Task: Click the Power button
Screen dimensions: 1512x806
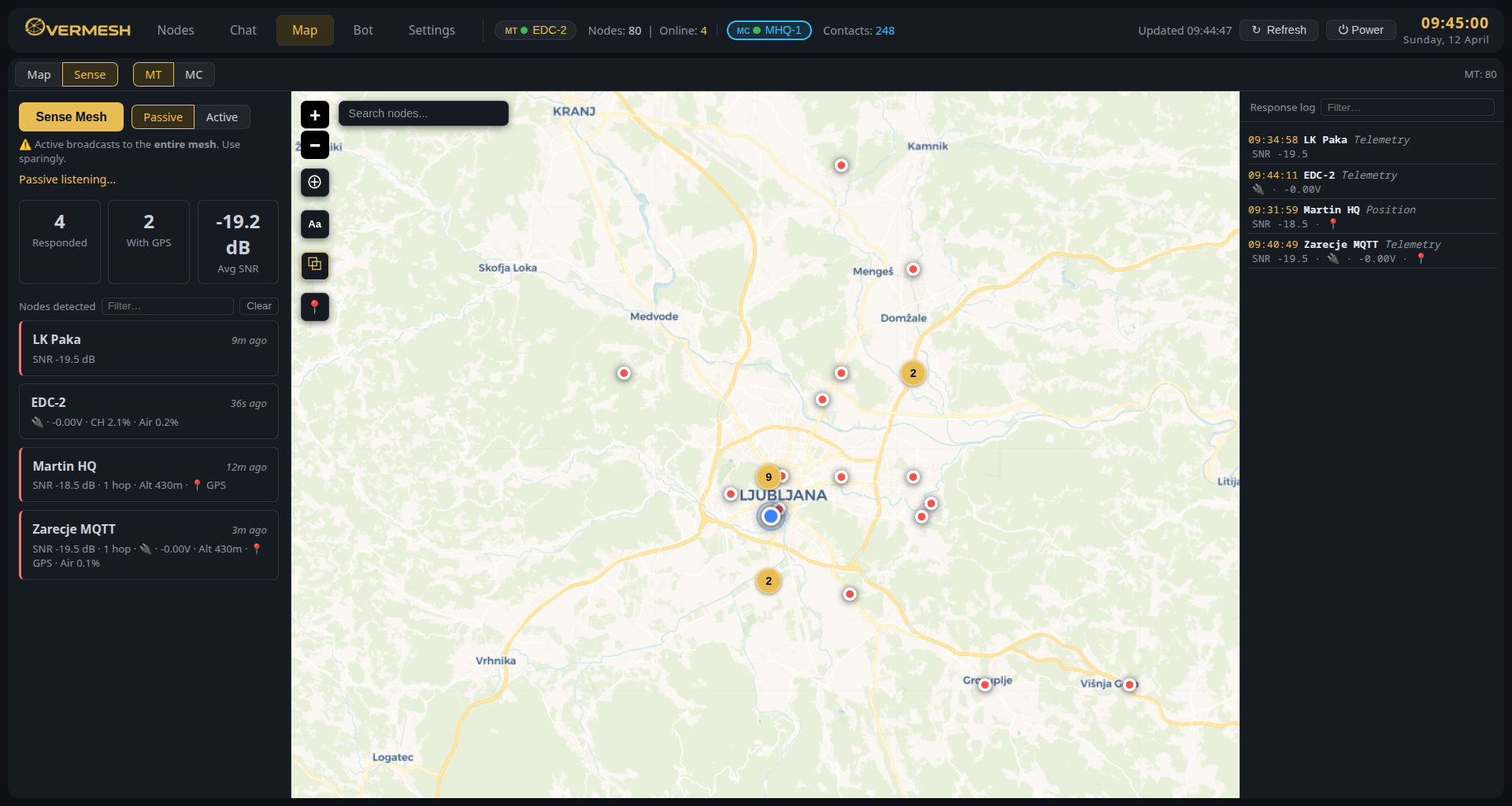Action: click(1361, 30)
